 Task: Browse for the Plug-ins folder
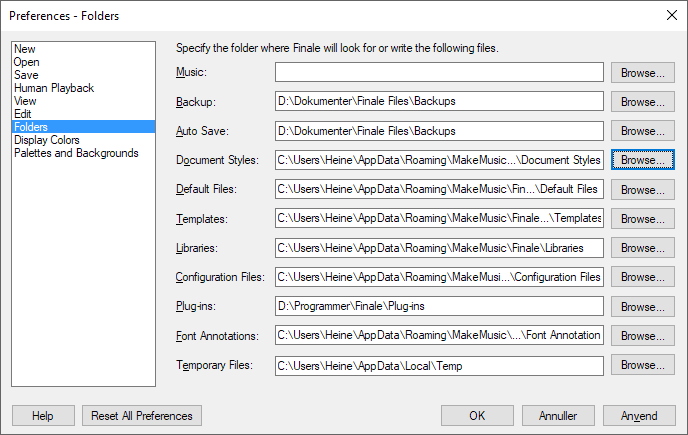pyautogui.click(x=642, y=306)
